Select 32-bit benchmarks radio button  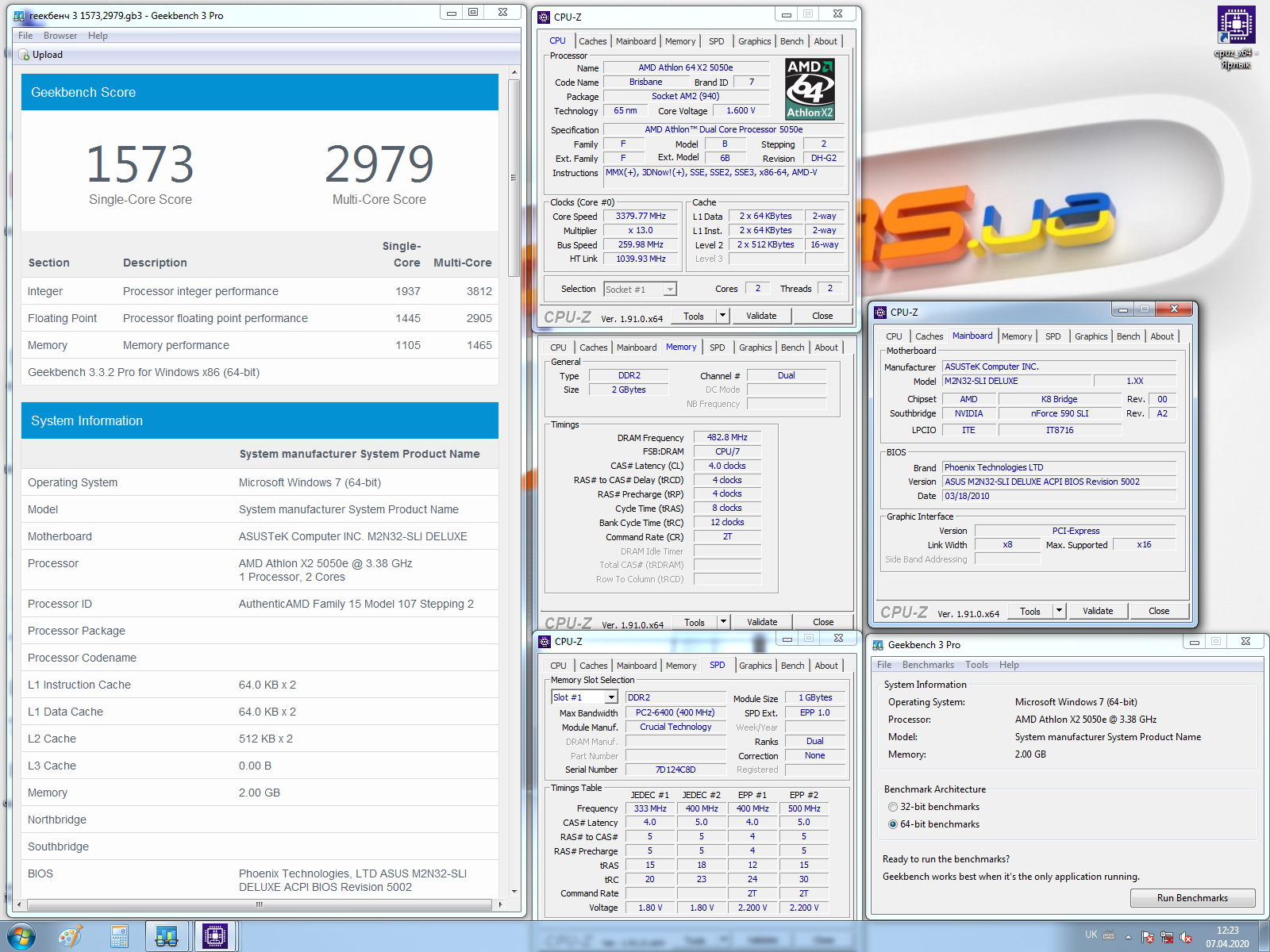(893, 807)
